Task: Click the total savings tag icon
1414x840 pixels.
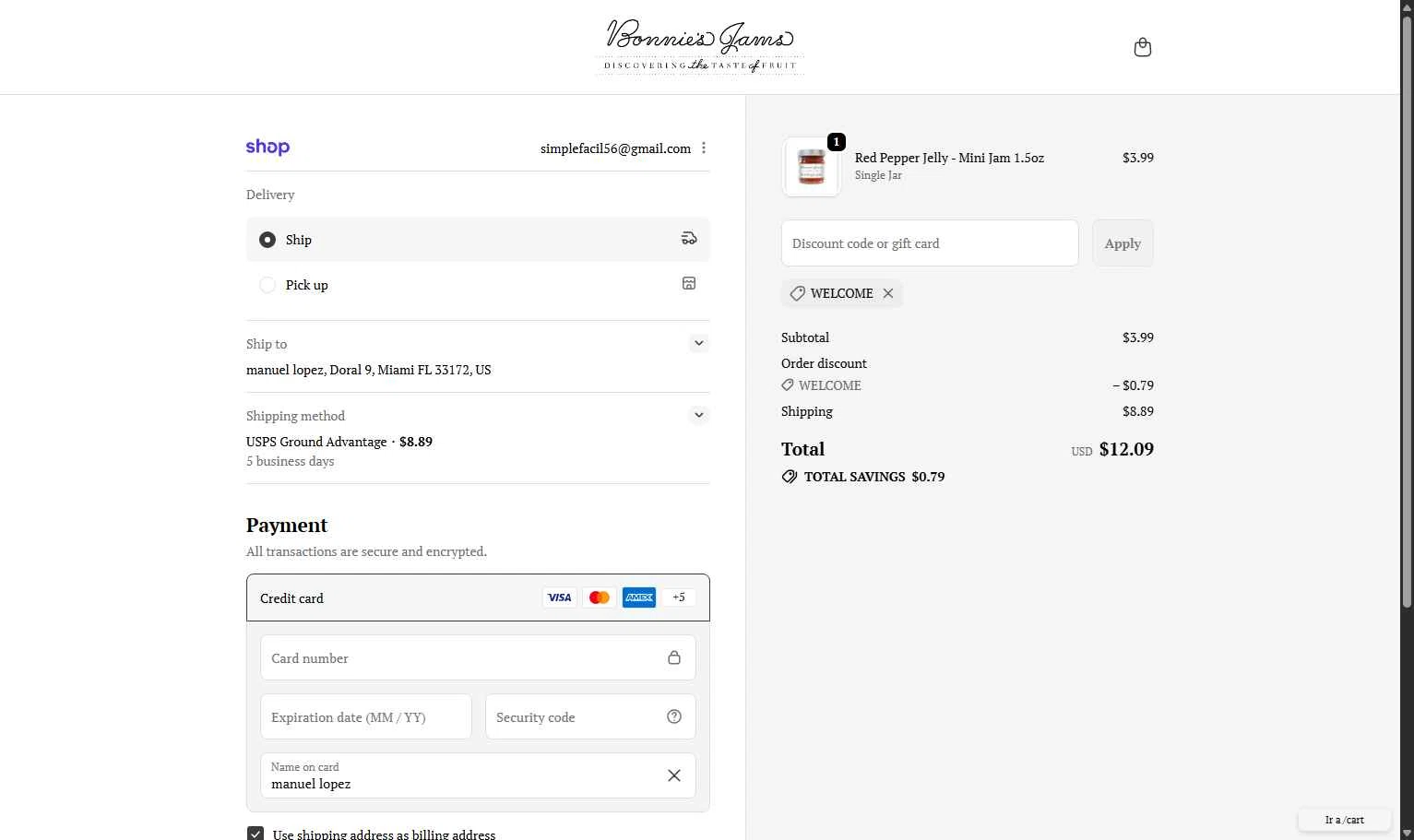Action: click(790, 477)
